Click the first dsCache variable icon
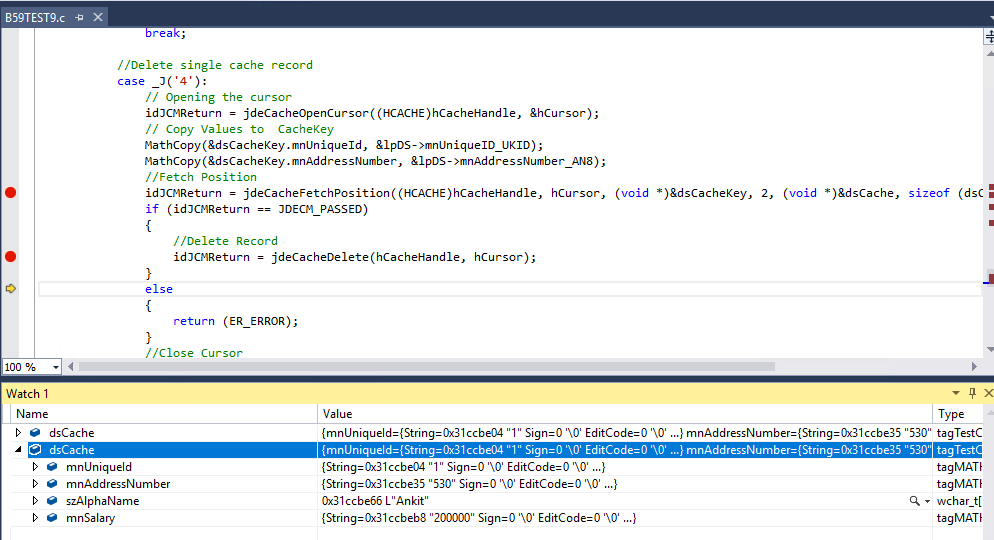Screen dimensions: 994x540 (x=36, y=433)
